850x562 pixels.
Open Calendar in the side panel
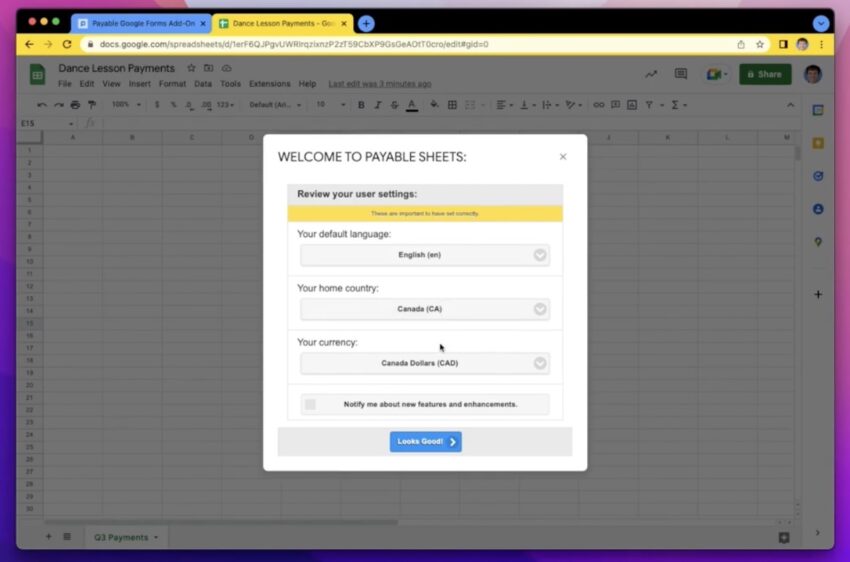(x=818, y=111)
